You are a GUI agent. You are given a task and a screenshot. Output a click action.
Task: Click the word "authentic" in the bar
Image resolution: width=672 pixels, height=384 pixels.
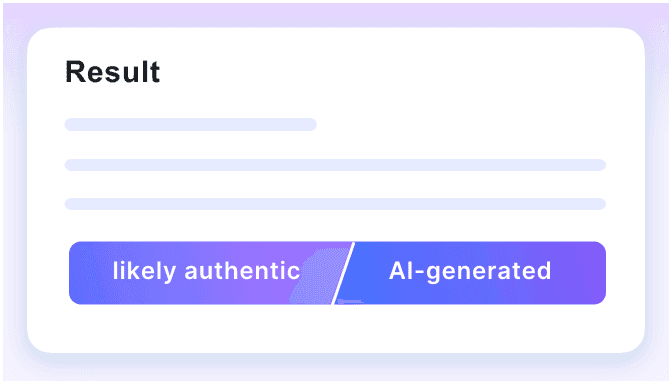pos(242,271)
